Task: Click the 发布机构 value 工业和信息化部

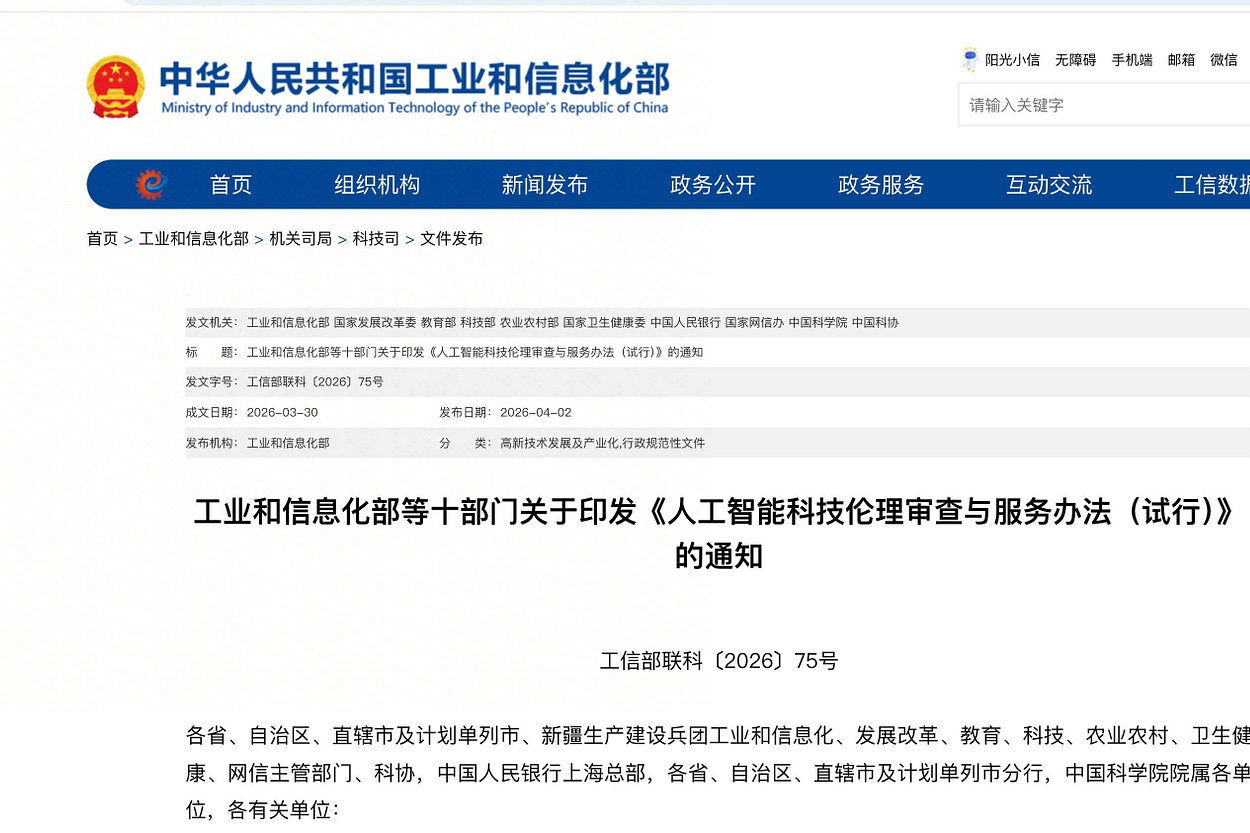Action: tap(288, 443)
